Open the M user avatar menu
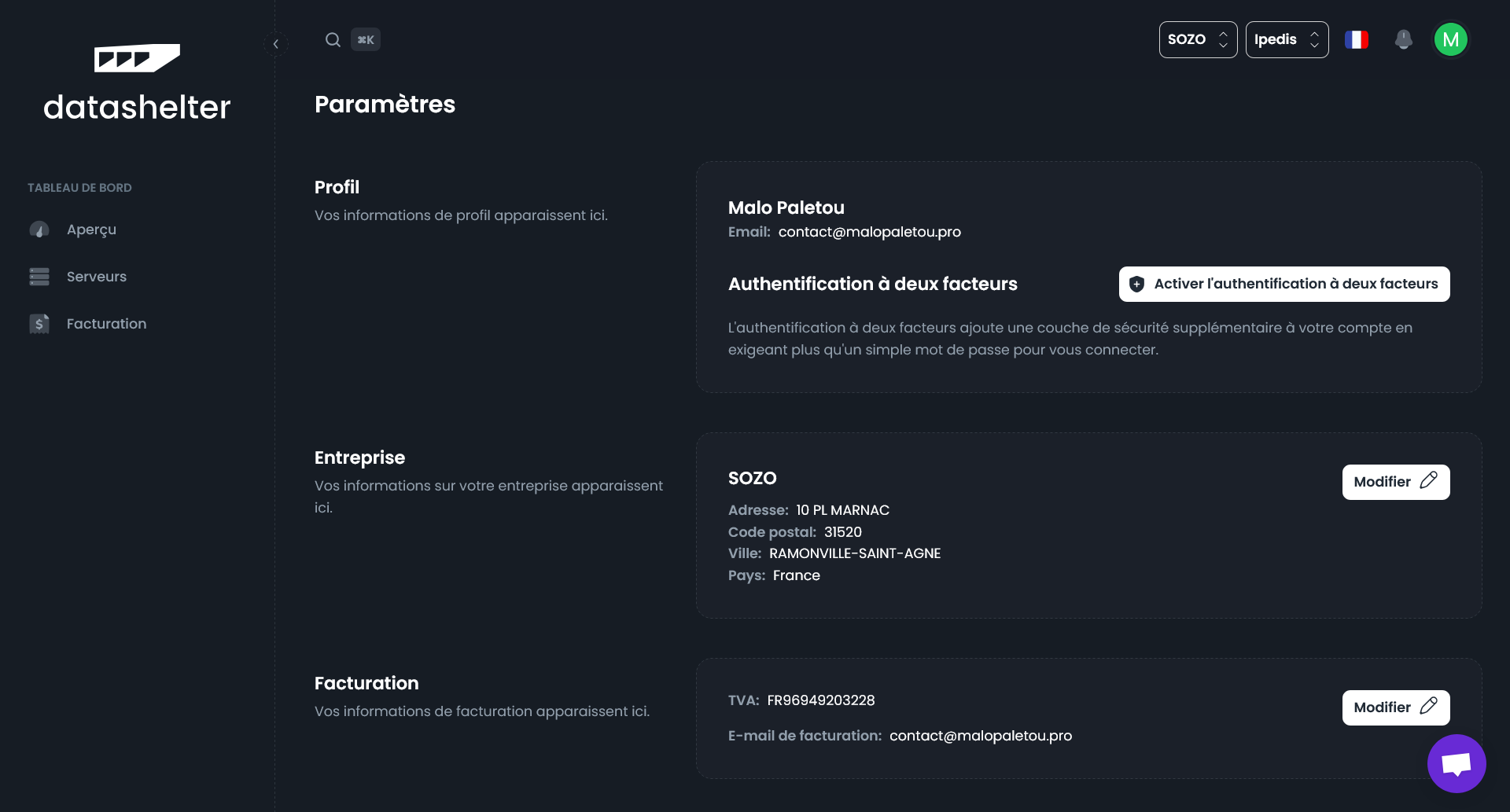The image size is (1510, 812). tap(1452, 39)
